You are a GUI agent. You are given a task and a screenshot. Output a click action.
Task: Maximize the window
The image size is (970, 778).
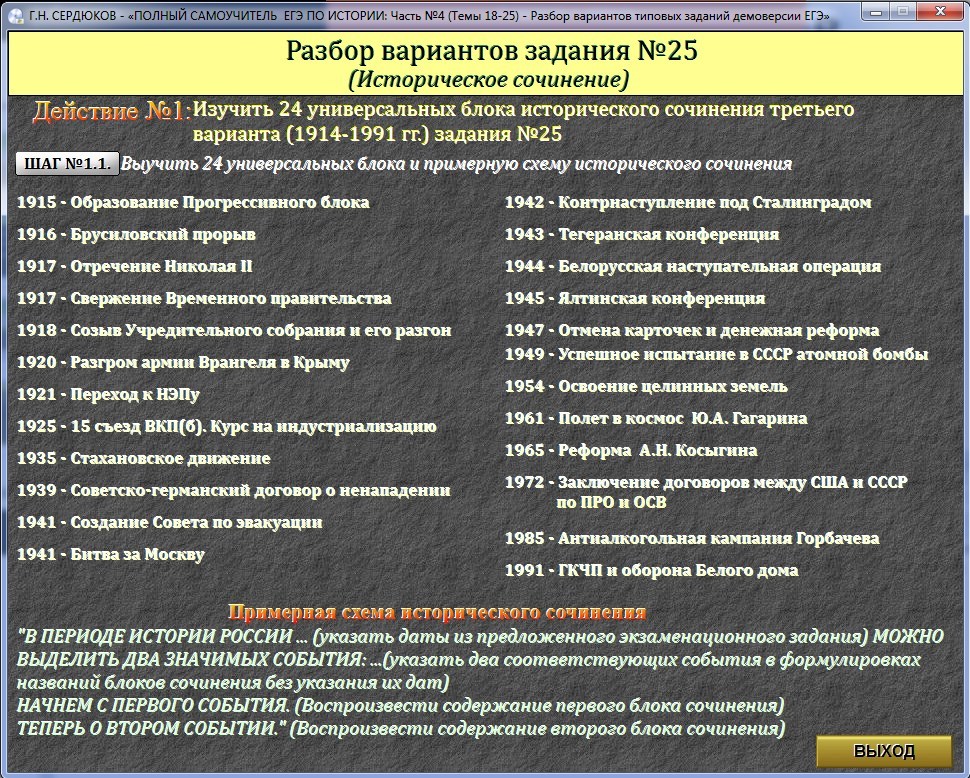click(903, 11)
